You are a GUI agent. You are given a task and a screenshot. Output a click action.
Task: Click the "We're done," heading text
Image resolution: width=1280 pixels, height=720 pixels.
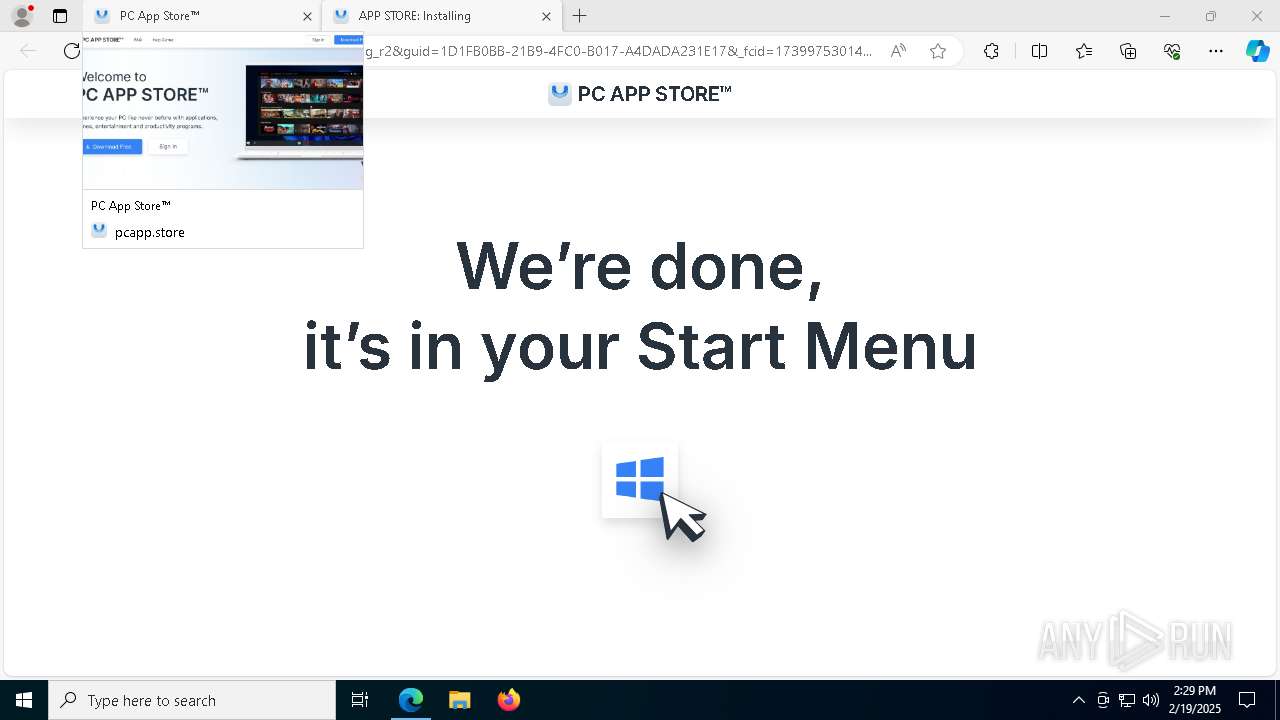640,266
